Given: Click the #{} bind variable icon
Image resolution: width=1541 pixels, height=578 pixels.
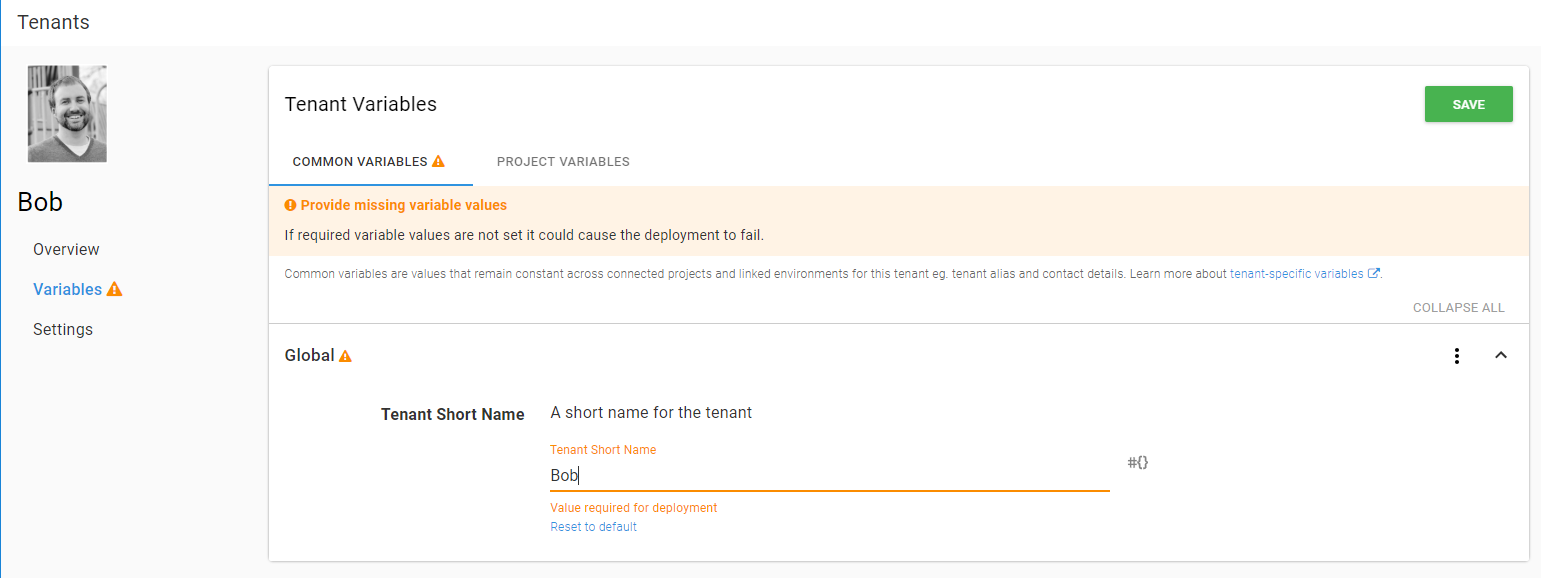Looking at the screenshot, I should (1138, 463).
